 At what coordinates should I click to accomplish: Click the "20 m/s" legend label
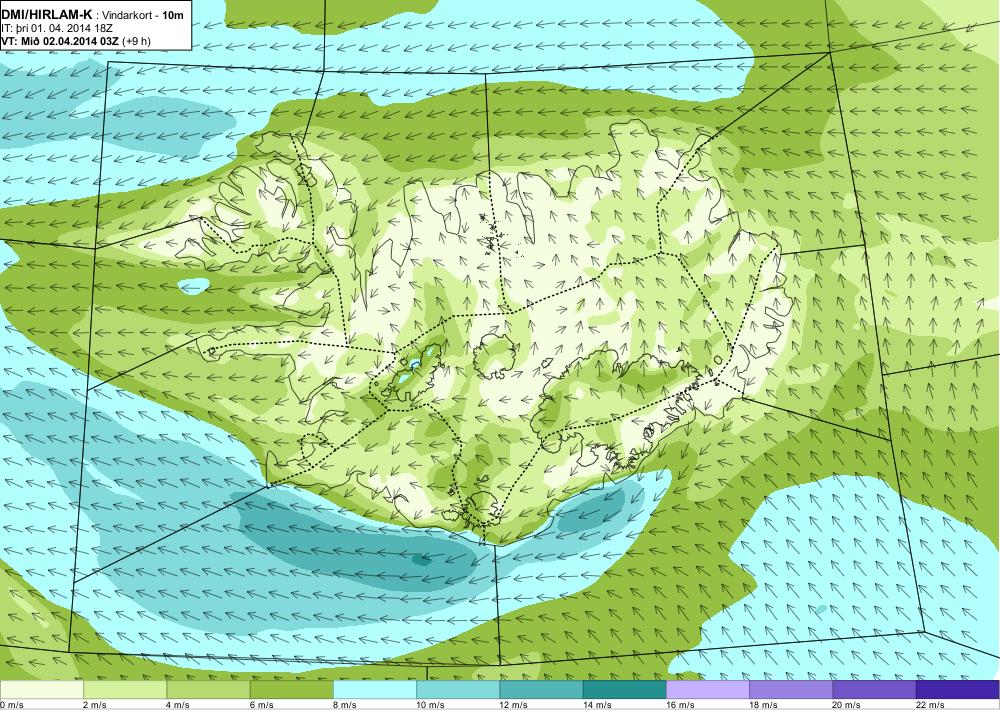pyautogui.click(x=847, y=705)
